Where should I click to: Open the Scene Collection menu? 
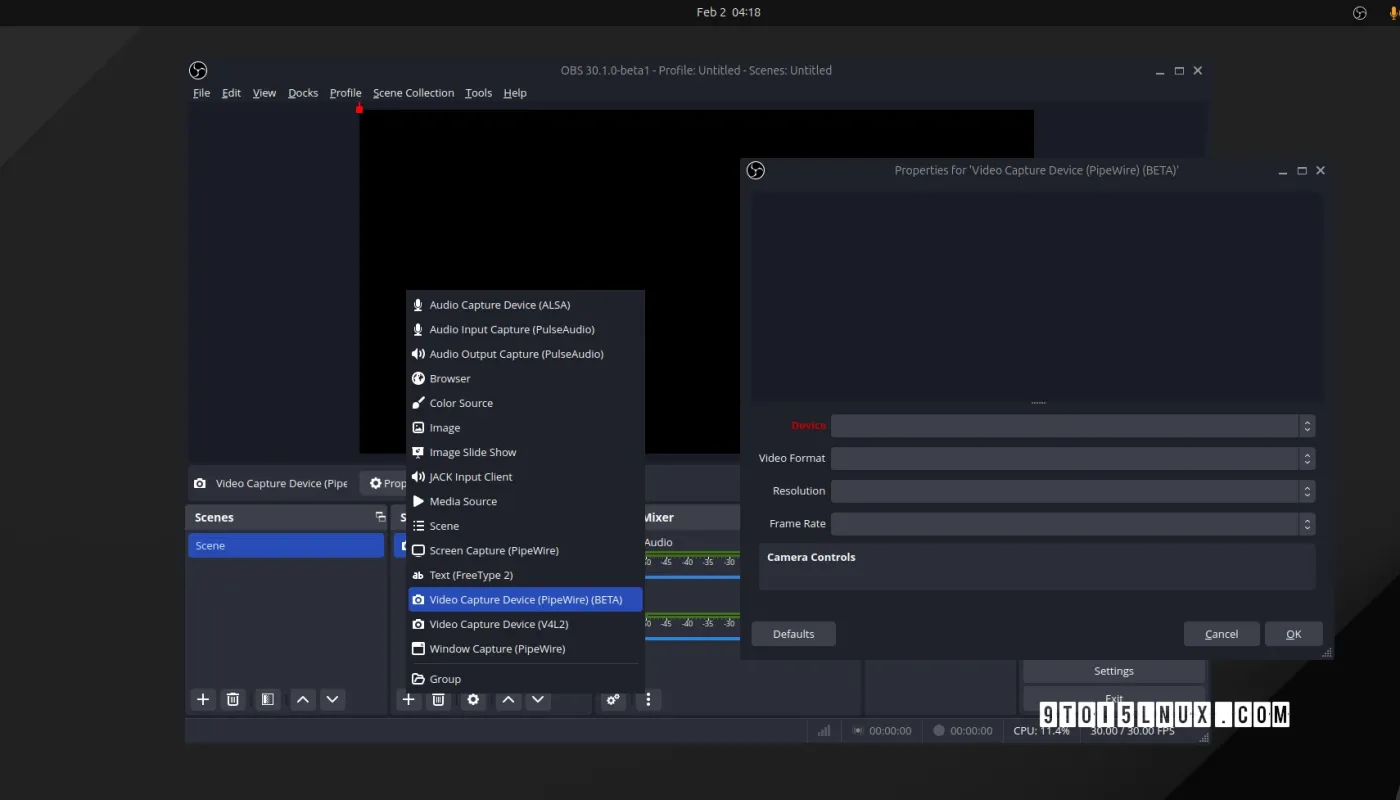pos(413,92)
